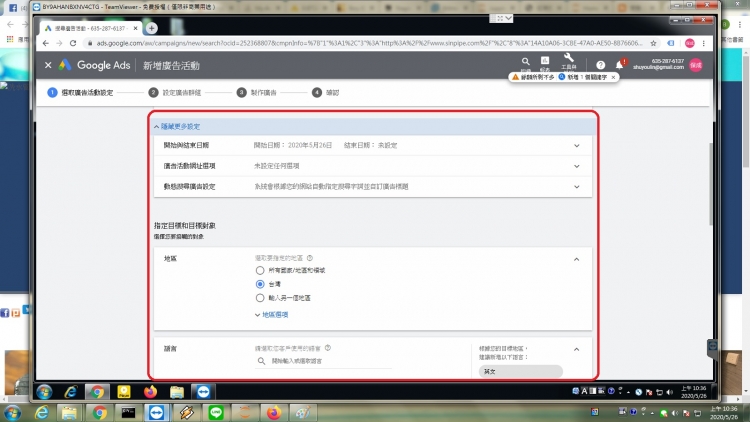Add the suggested English language chip
The image size is (750, 422).
520,371
